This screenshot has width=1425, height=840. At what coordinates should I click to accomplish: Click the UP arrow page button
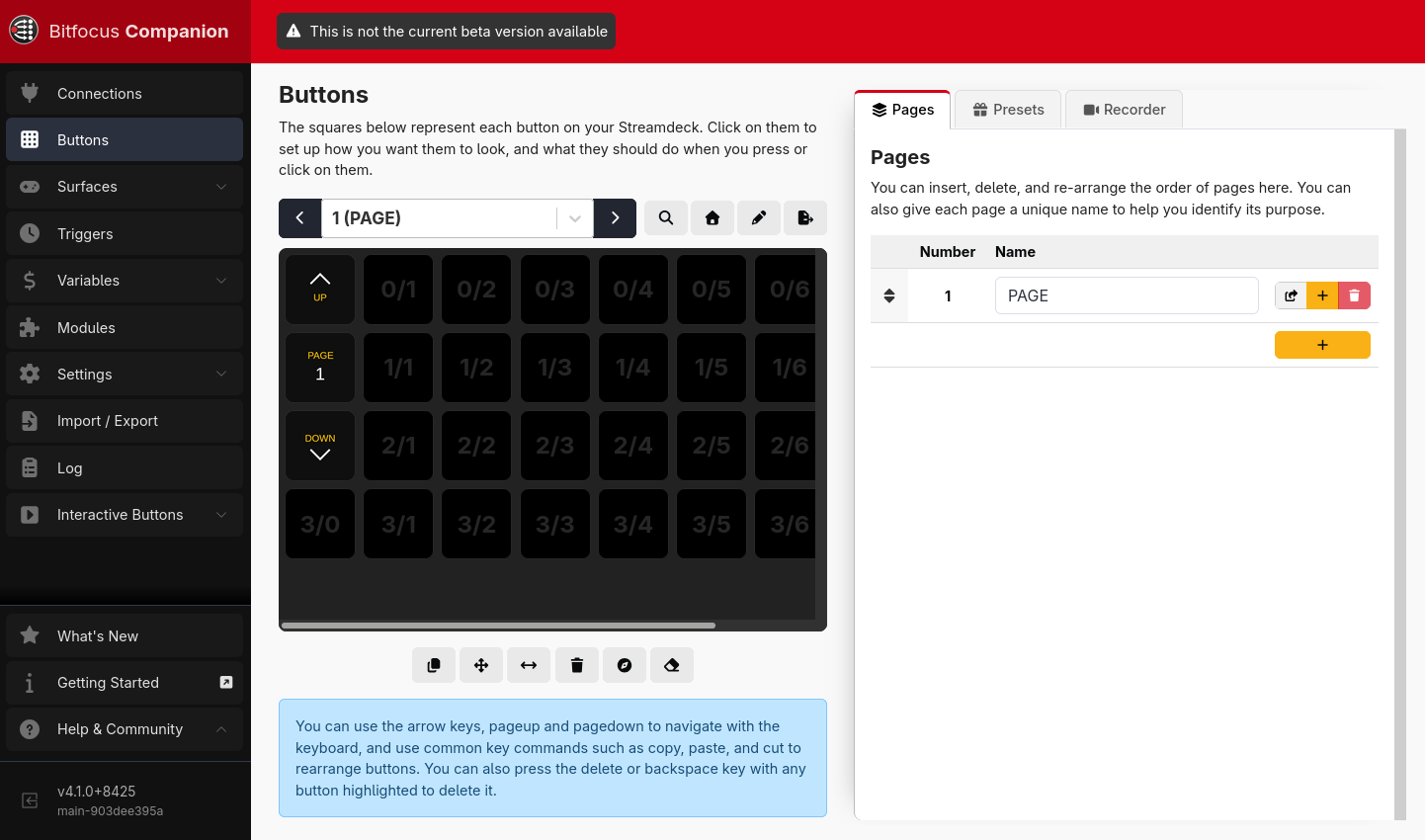[320, 289]
